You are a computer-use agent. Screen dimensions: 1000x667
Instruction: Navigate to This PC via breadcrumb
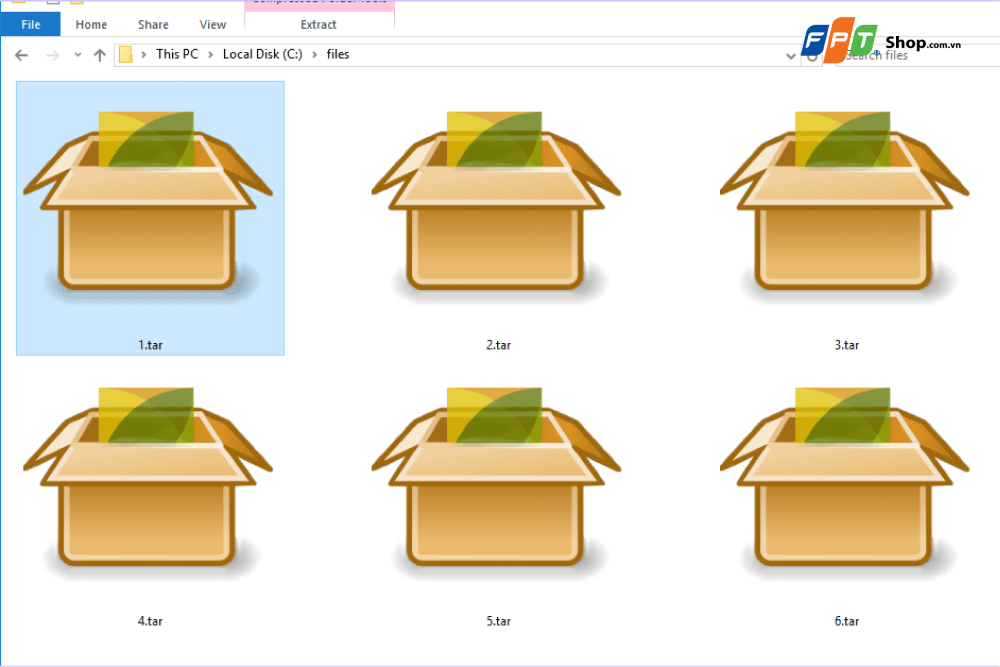coord(177,54)
